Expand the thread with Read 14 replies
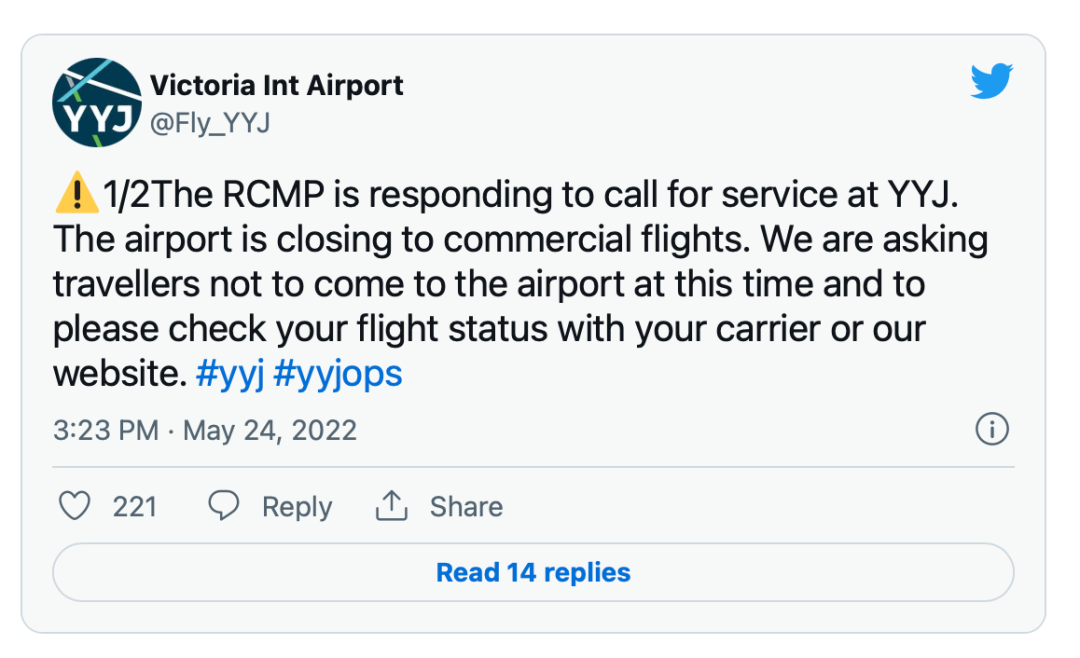Image resolution: width=1080 pixels, height=658 pixels. point(533,572)
